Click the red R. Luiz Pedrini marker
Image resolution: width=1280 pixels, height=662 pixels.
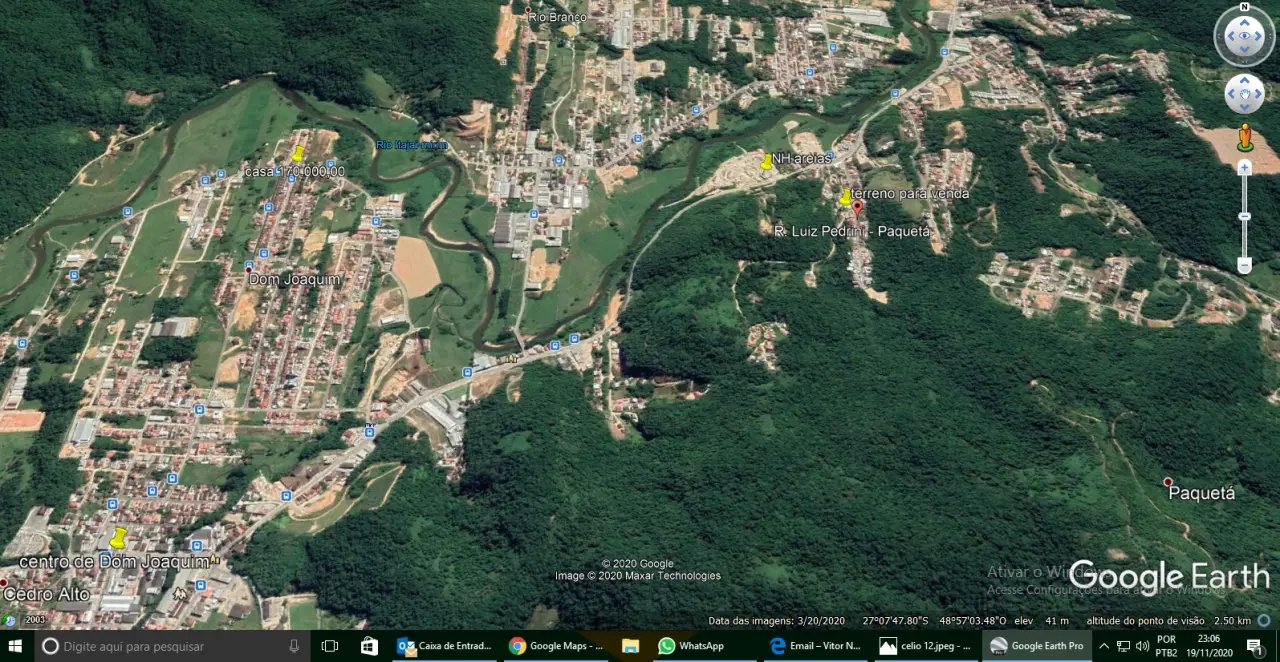(857, 206)
